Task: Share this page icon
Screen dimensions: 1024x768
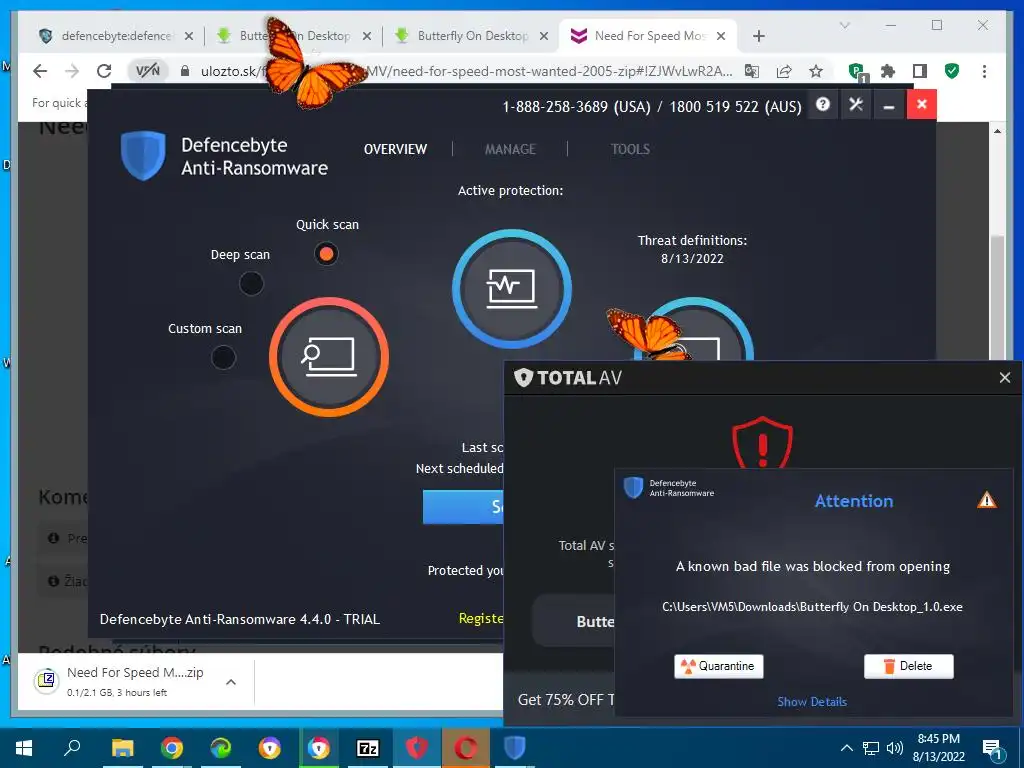Action: (784, 71)
